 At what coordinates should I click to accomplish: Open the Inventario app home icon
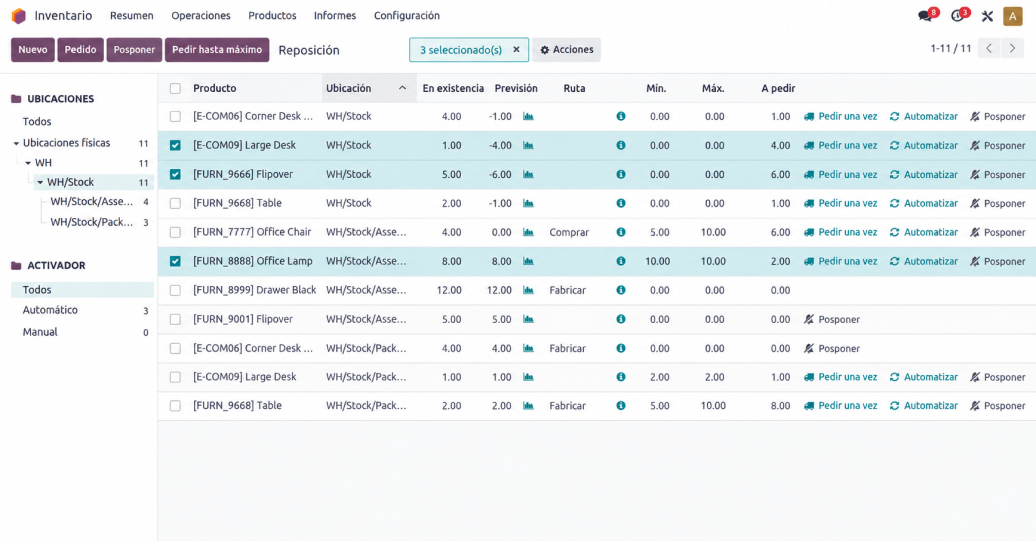click(18, 15)
